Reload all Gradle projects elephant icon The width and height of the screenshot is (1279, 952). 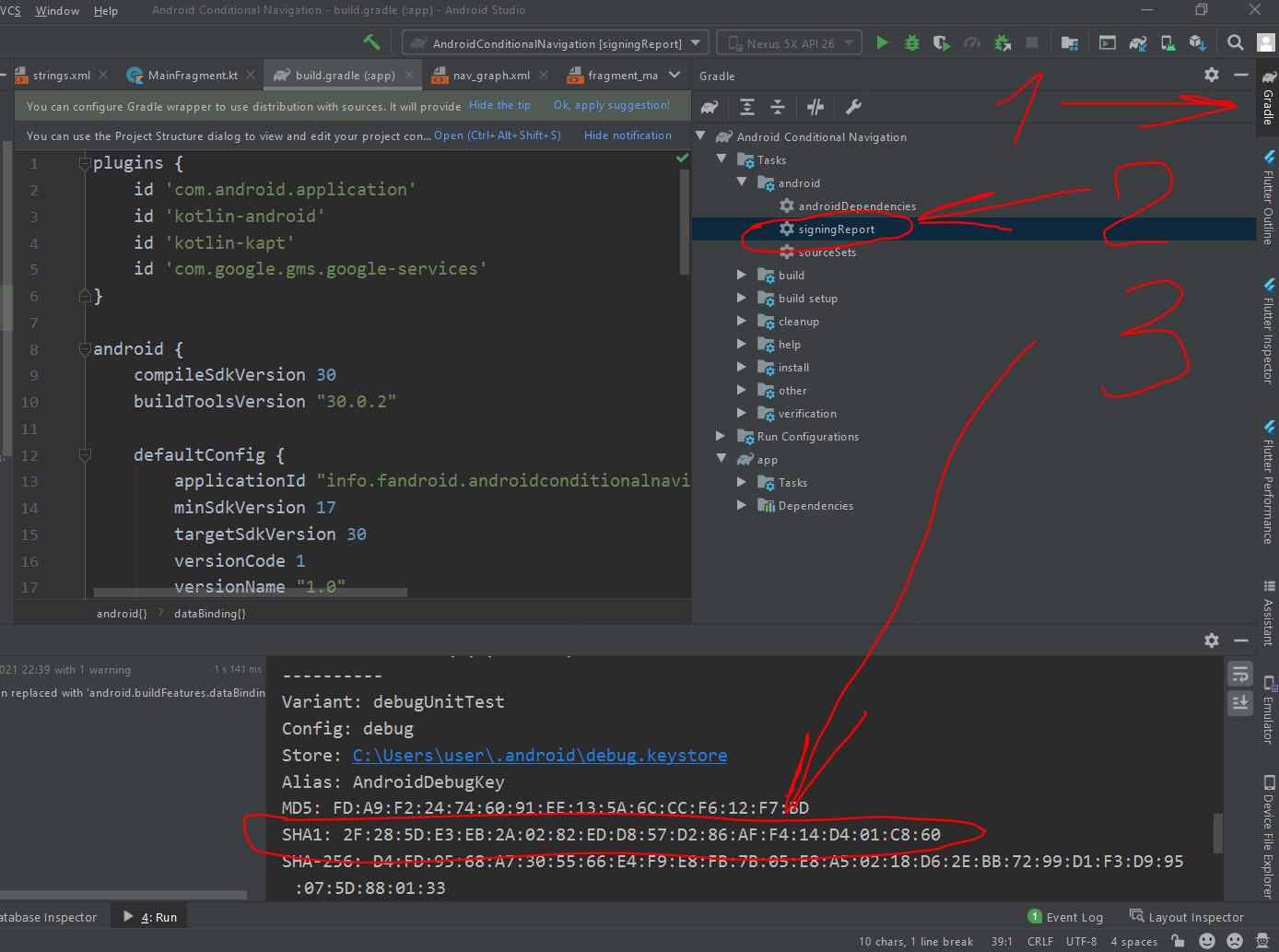pos(710,107)
